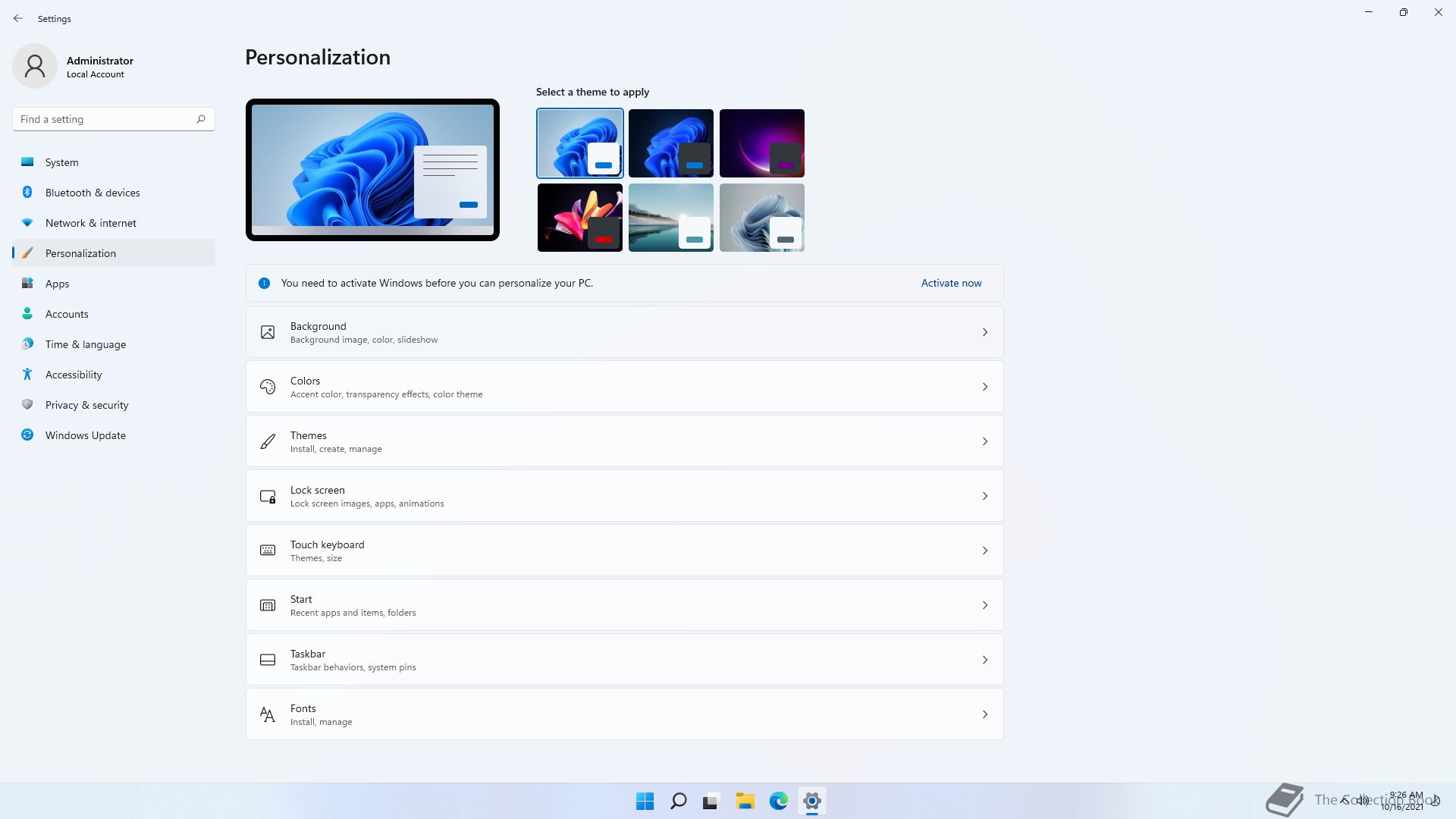1456x819 pixels.
Task: Apply the dark Windows bloom theme
Action: [x=671, y=143]
